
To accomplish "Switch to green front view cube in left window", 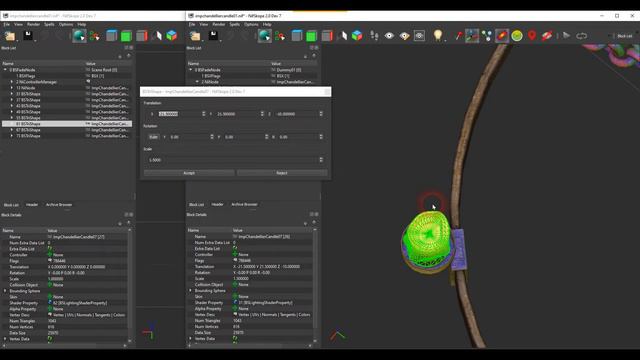I will point(126,36).
